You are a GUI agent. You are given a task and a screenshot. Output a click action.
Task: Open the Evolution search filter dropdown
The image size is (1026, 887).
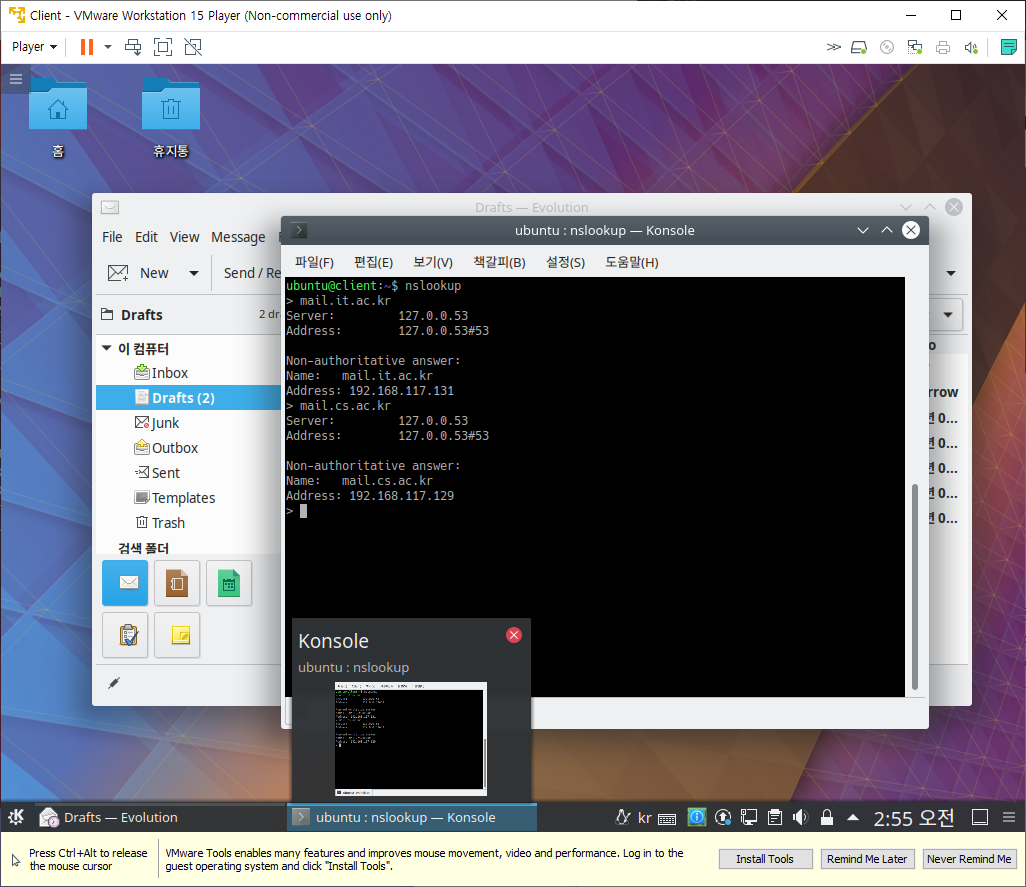[947, 315]
